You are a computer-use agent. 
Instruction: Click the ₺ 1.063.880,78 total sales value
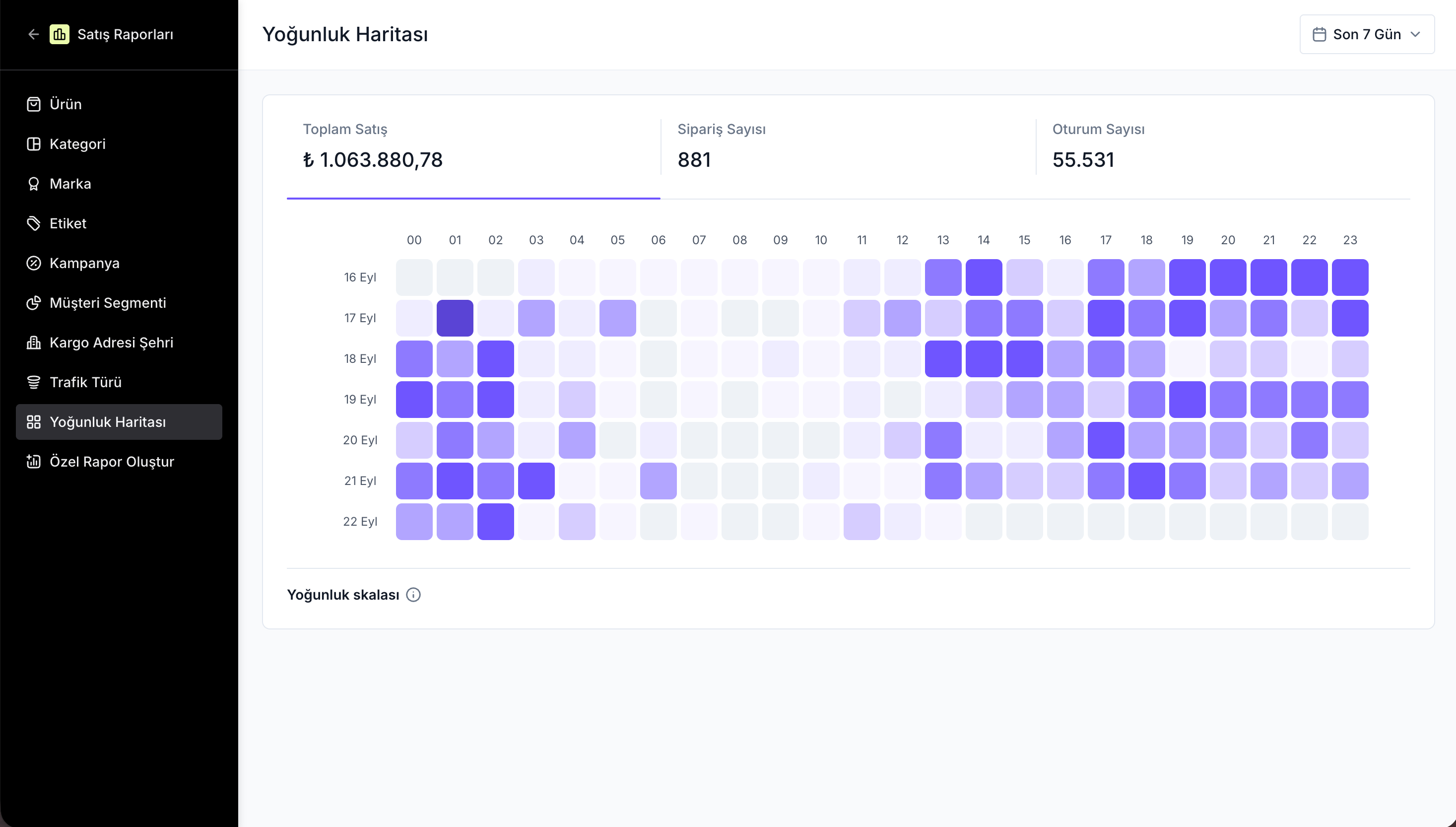(x=373, y=160)
